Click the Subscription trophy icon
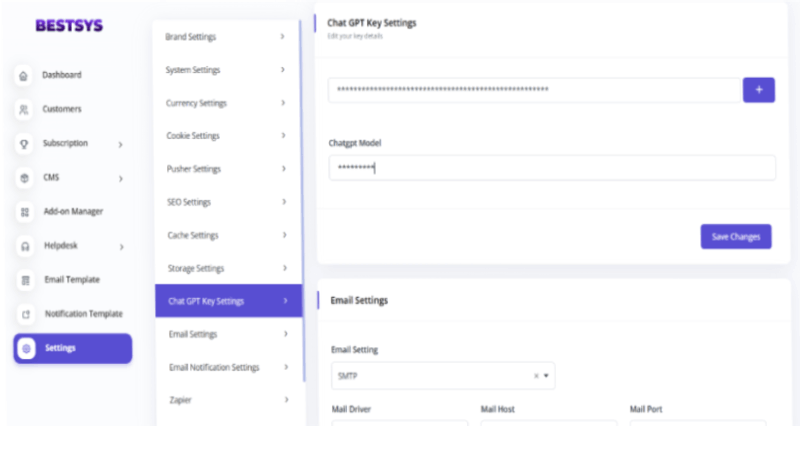This screenshot has height=450, width=800. tap(24, 144)
